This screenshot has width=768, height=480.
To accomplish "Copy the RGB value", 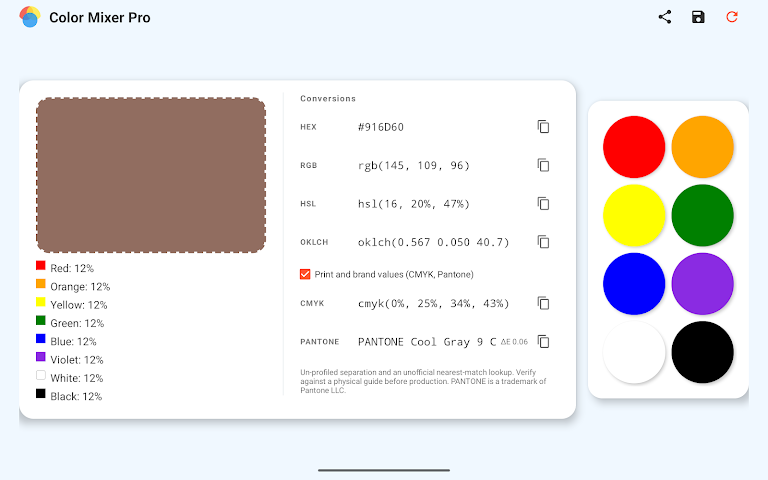I will click(543, 165).
